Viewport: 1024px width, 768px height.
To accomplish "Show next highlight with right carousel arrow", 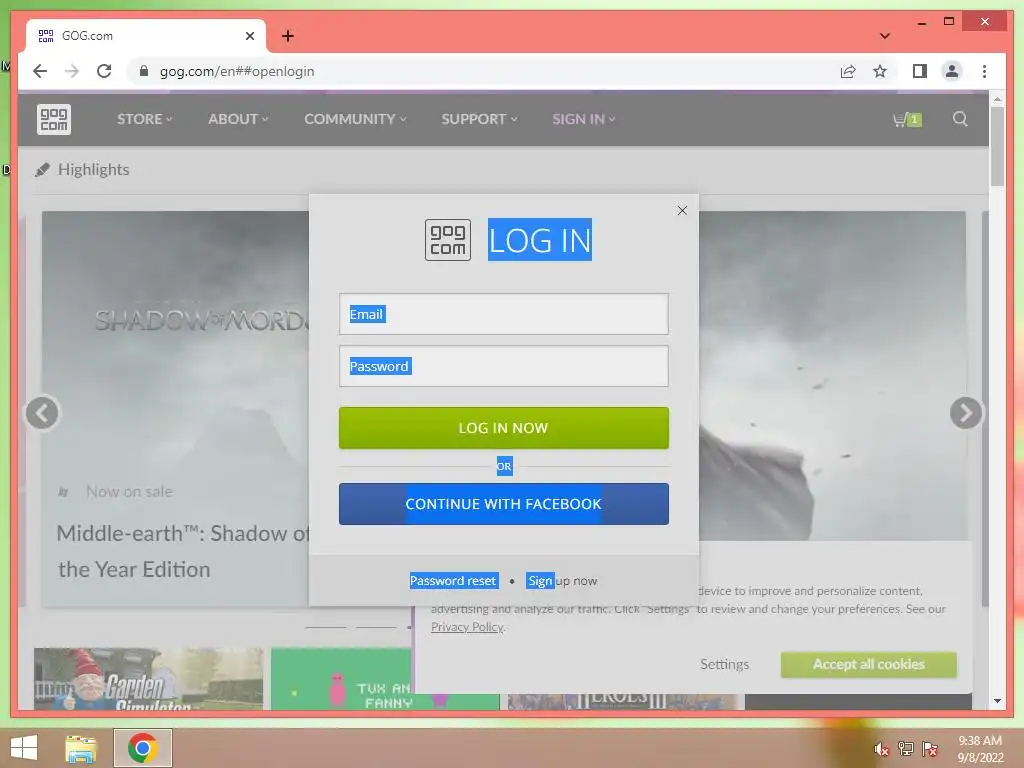I will [966, 413].
